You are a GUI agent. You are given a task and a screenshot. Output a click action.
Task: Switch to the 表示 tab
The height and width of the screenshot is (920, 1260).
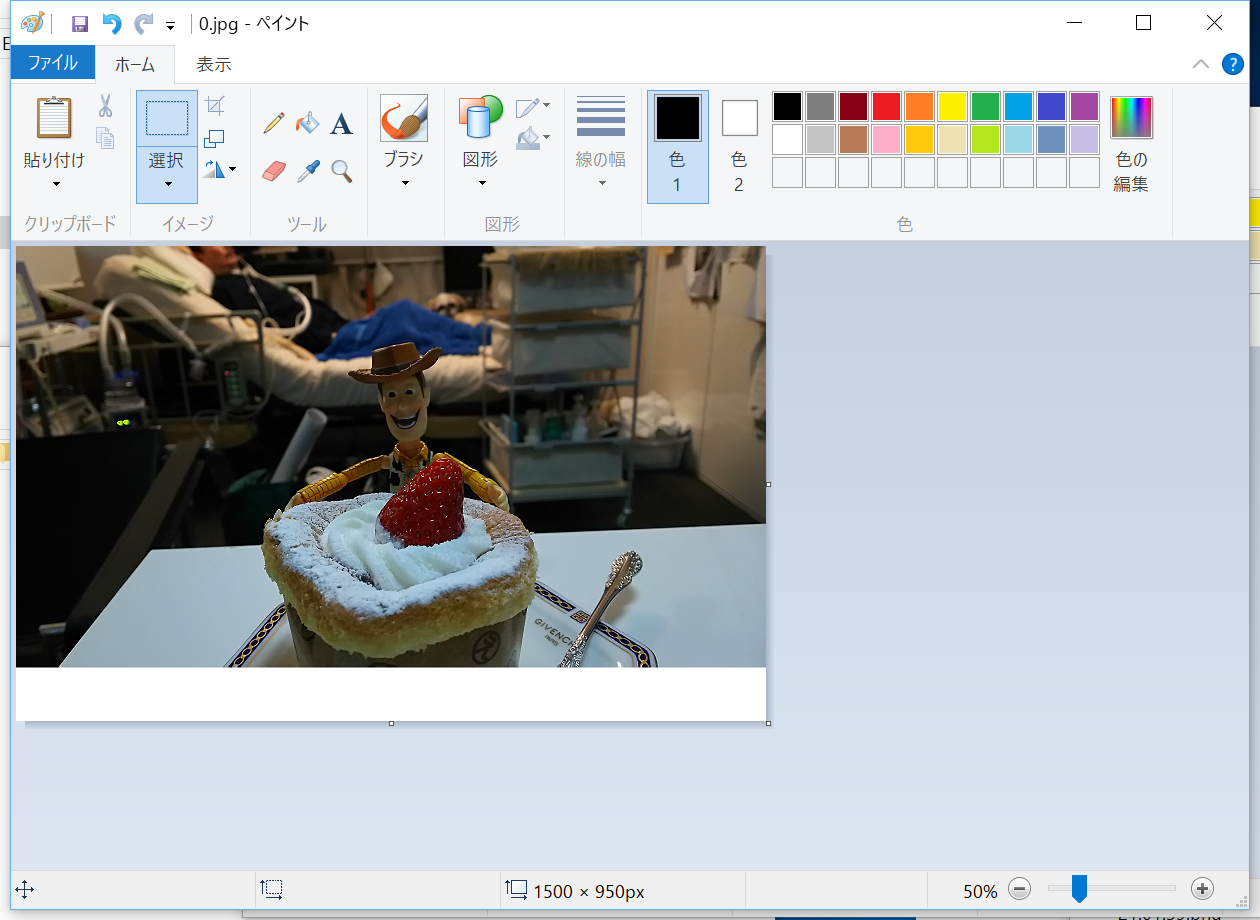coord(213,64)
